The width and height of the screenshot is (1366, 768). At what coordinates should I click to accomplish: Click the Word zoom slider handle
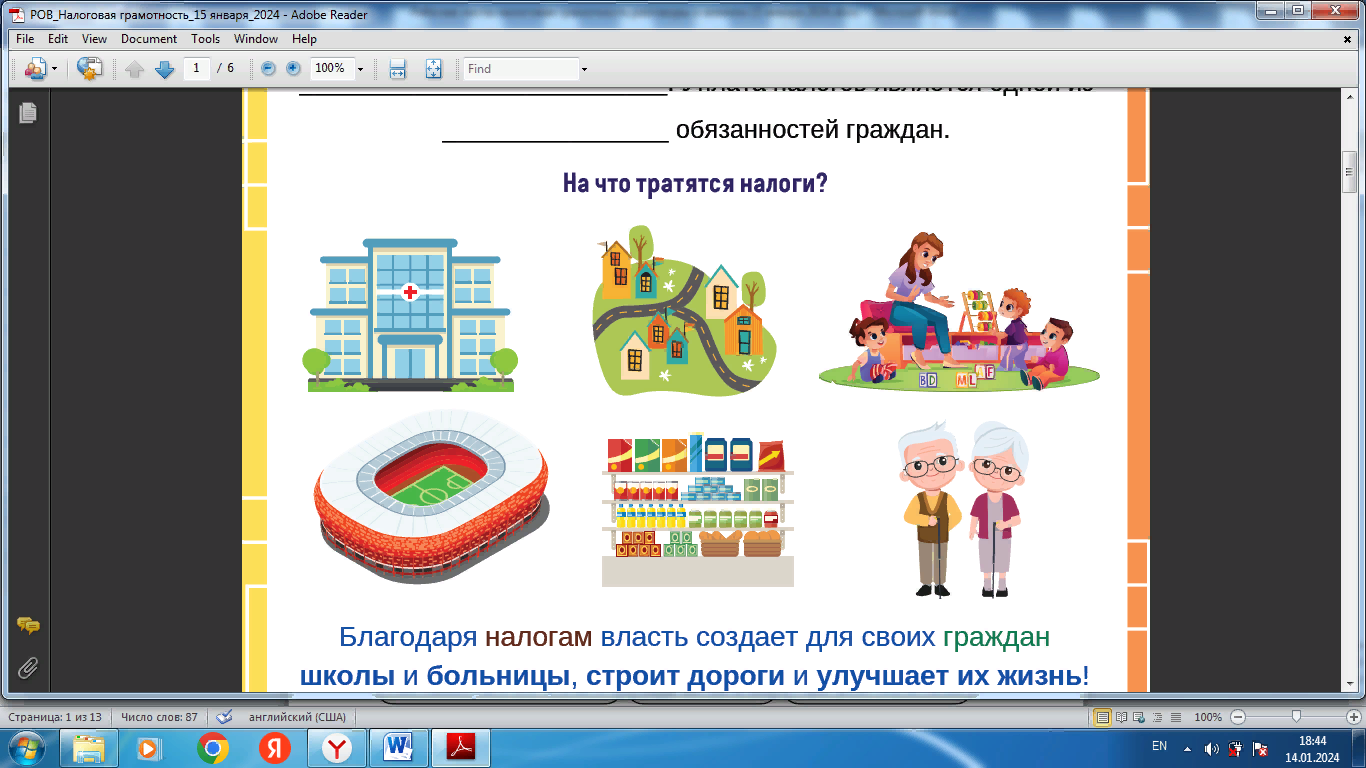click(x=1296, y=716)
